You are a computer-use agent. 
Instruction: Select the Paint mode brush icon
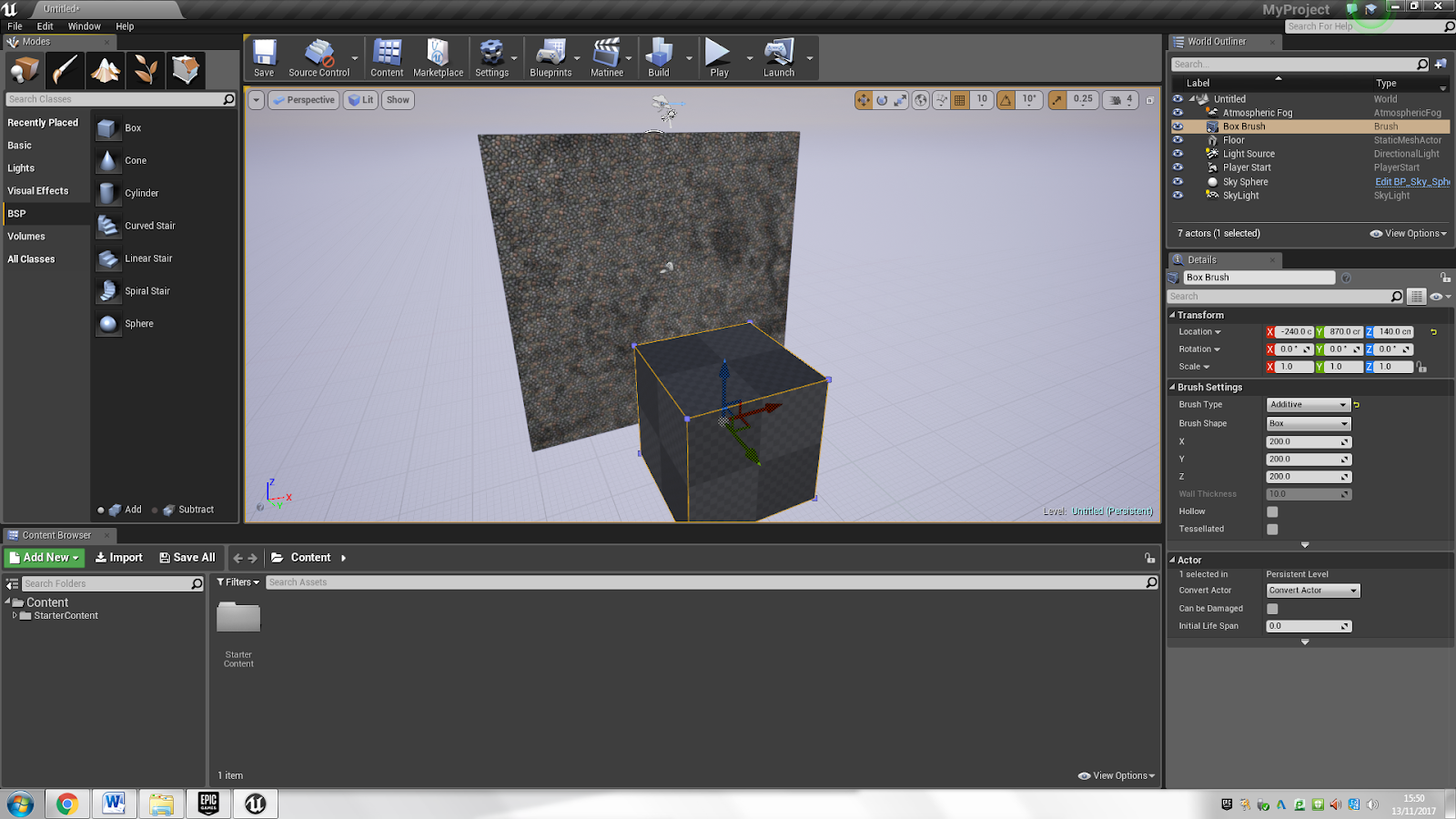click(x=66, y=70)
